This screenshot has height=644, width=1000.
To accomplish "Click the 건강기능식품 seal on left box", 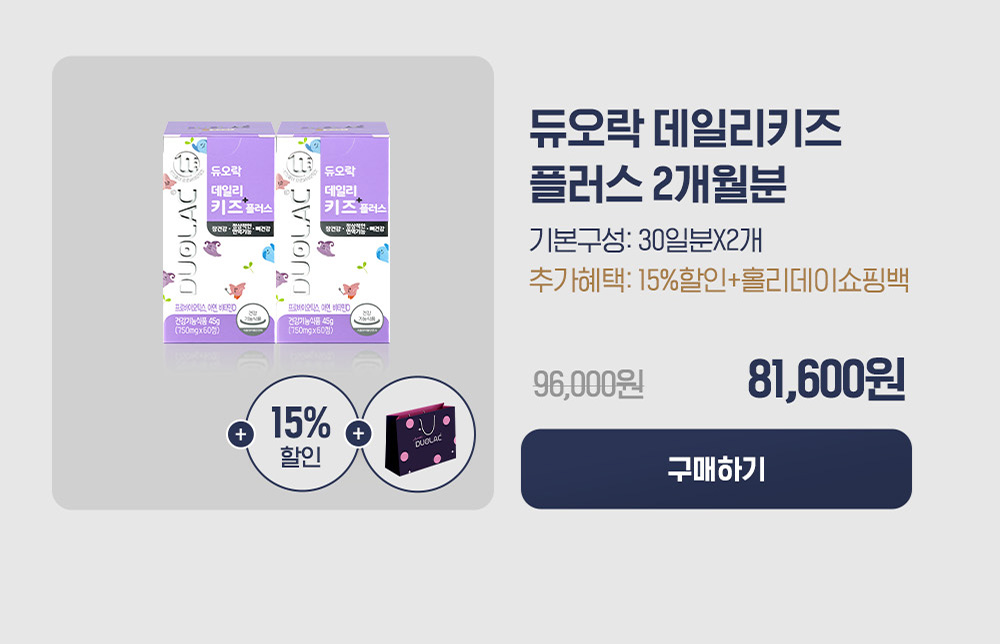I will pos(253,319).
